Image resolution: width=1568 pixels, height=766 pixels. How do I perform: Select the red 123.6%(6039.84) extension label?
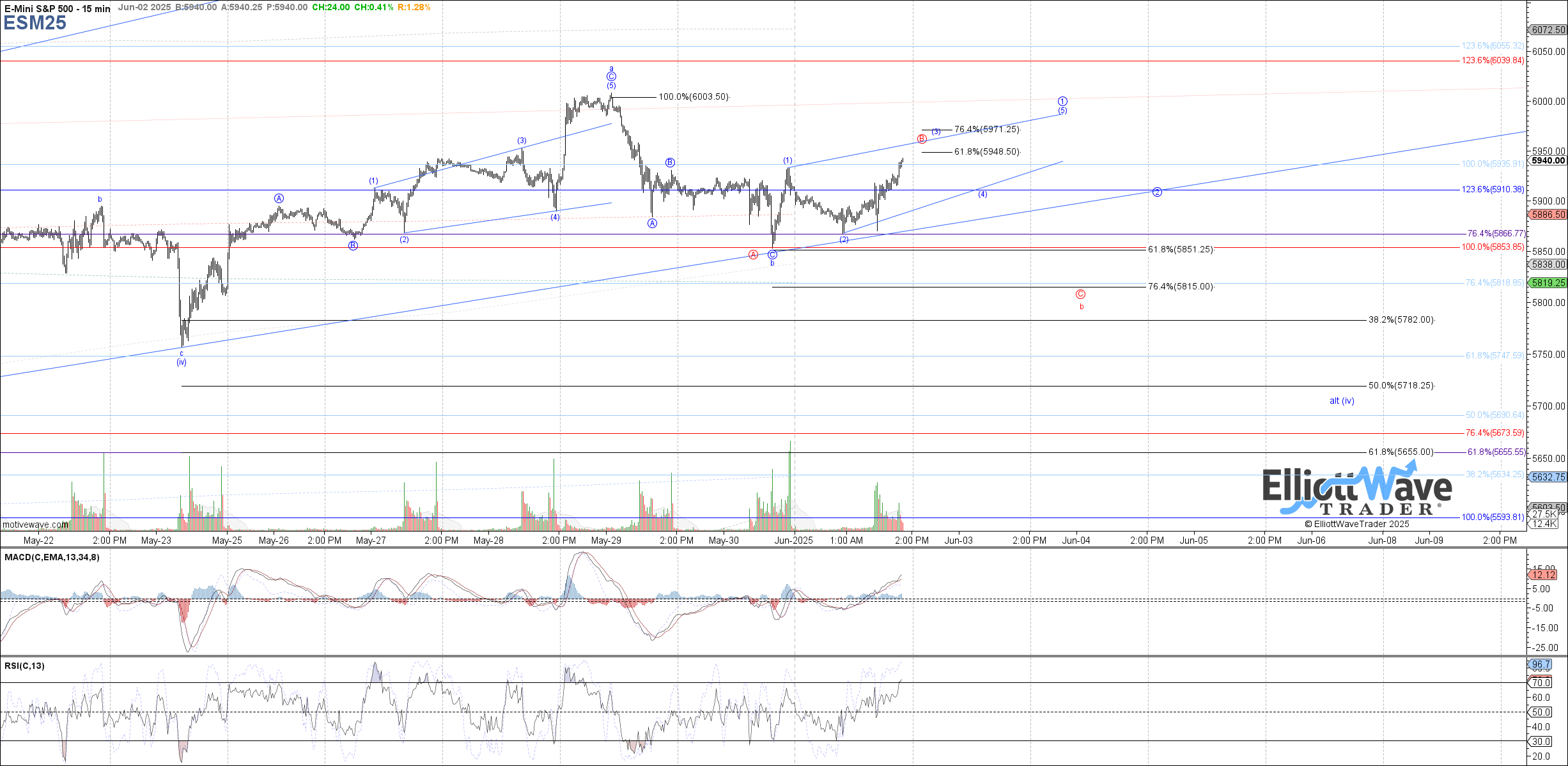tap(1493, 61)
